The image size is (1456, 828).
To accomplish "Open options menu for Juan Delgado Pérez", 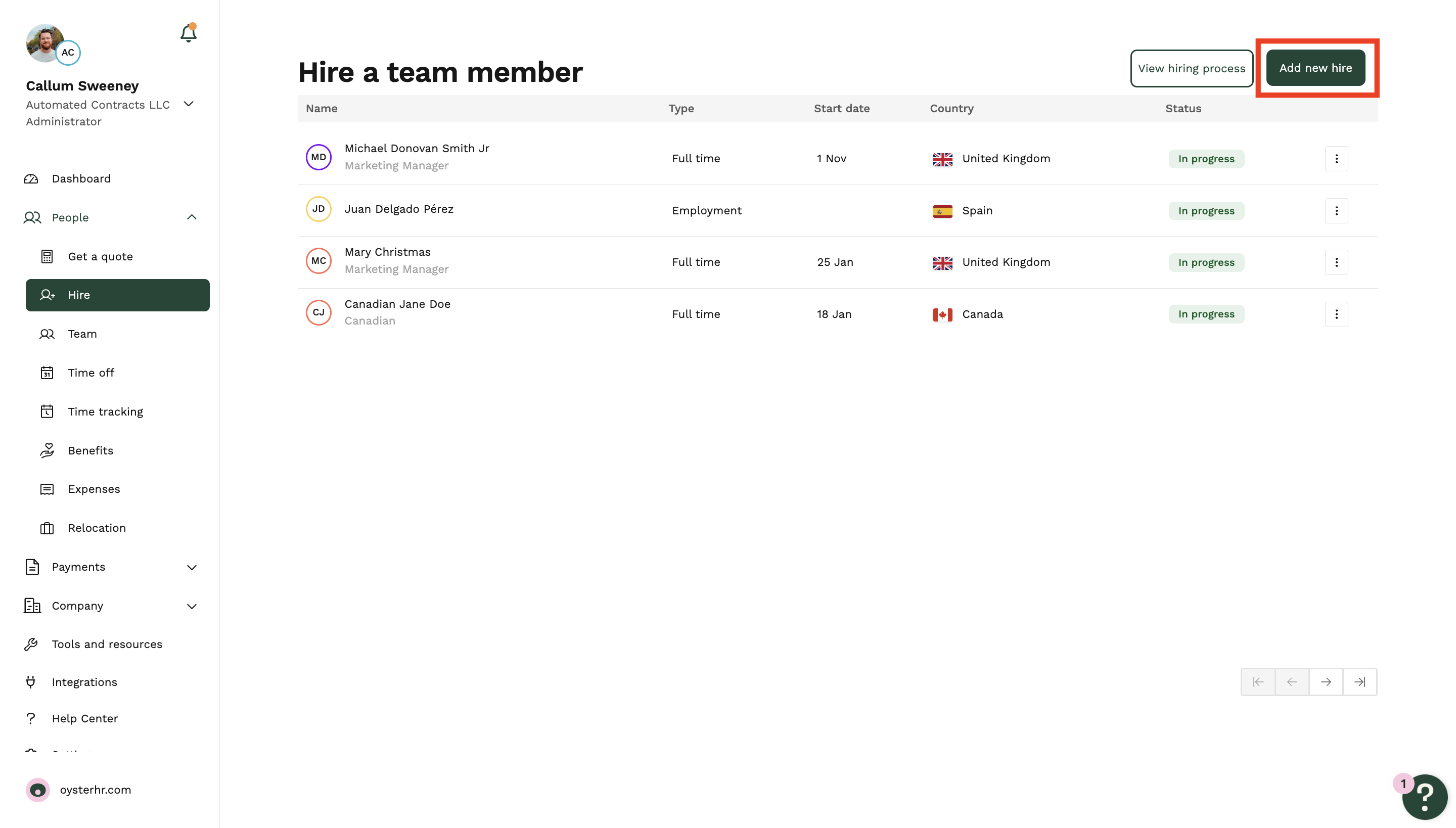I will [1337, 211].
